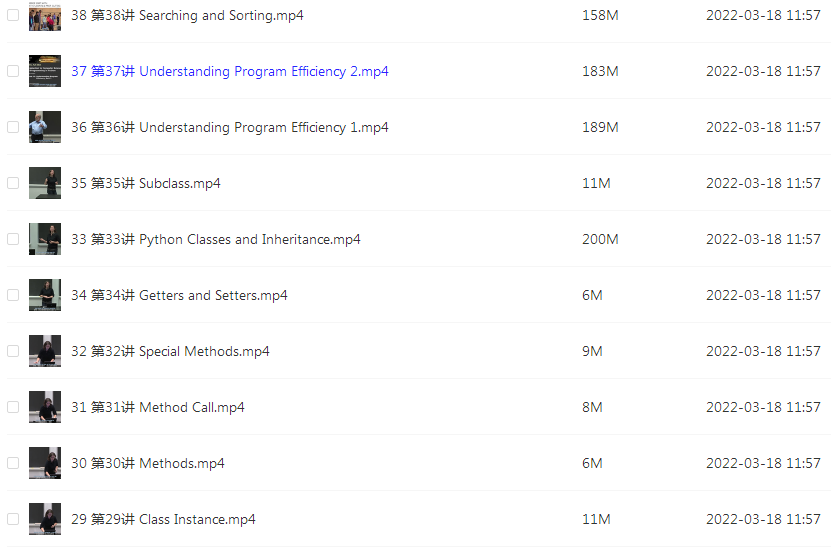Tick checkbox for 38 Searching and Sorting
Viewport: 833px width, 557px height.
pos(13,15)
